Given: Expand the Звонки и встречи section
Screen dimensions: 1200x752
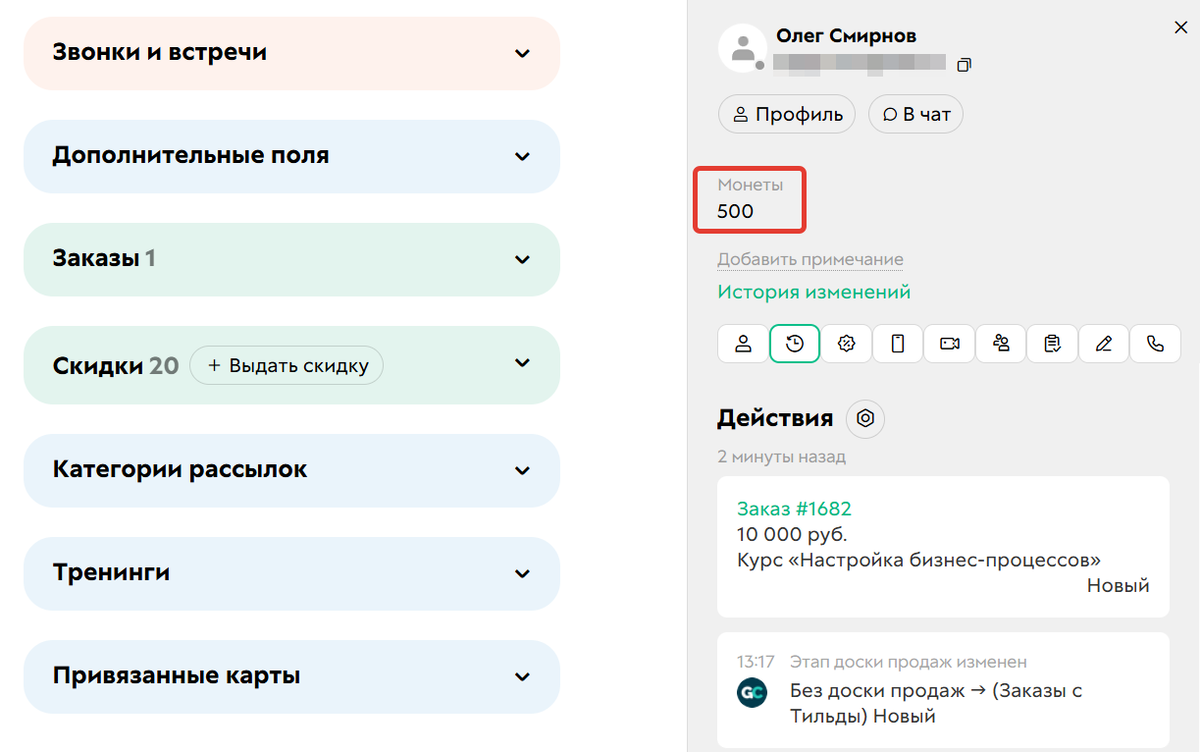Looking at the screenshot, I should 521,54.
